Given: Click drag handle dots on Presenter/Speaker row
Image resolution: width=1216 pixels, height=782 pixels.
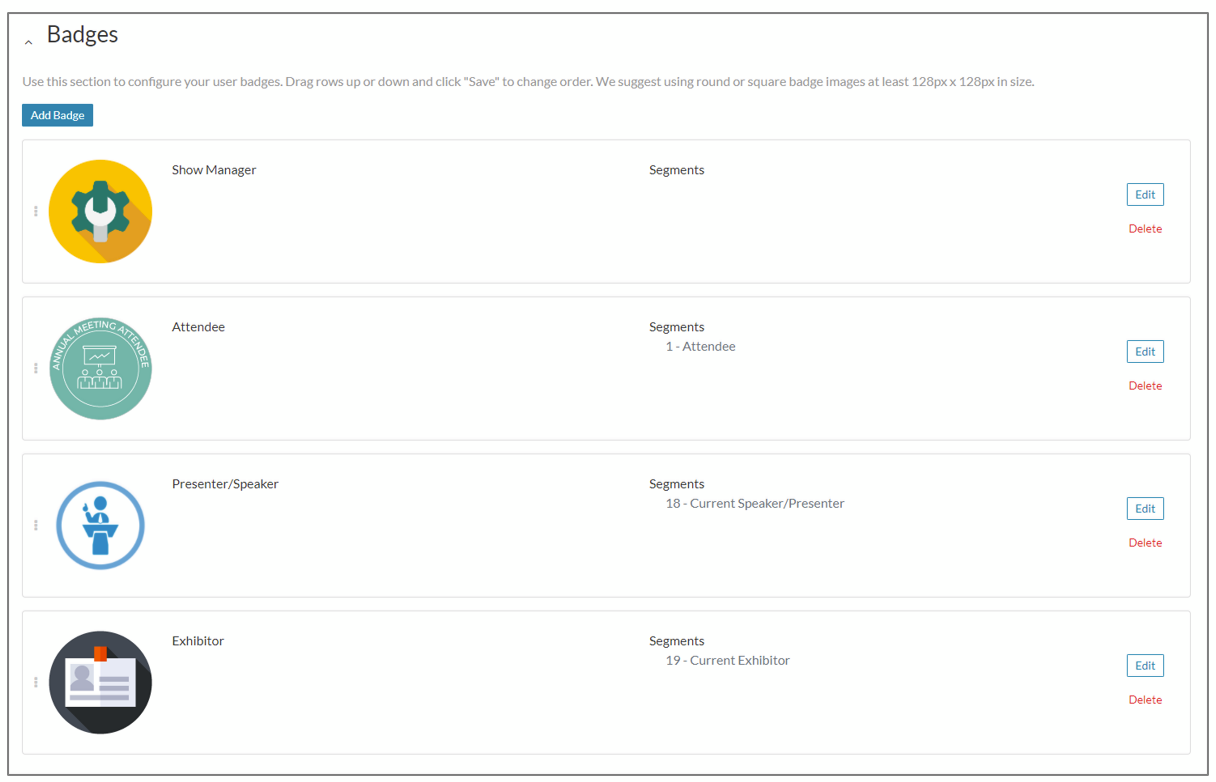Looking at the screenshot, I should pos(36,525).
